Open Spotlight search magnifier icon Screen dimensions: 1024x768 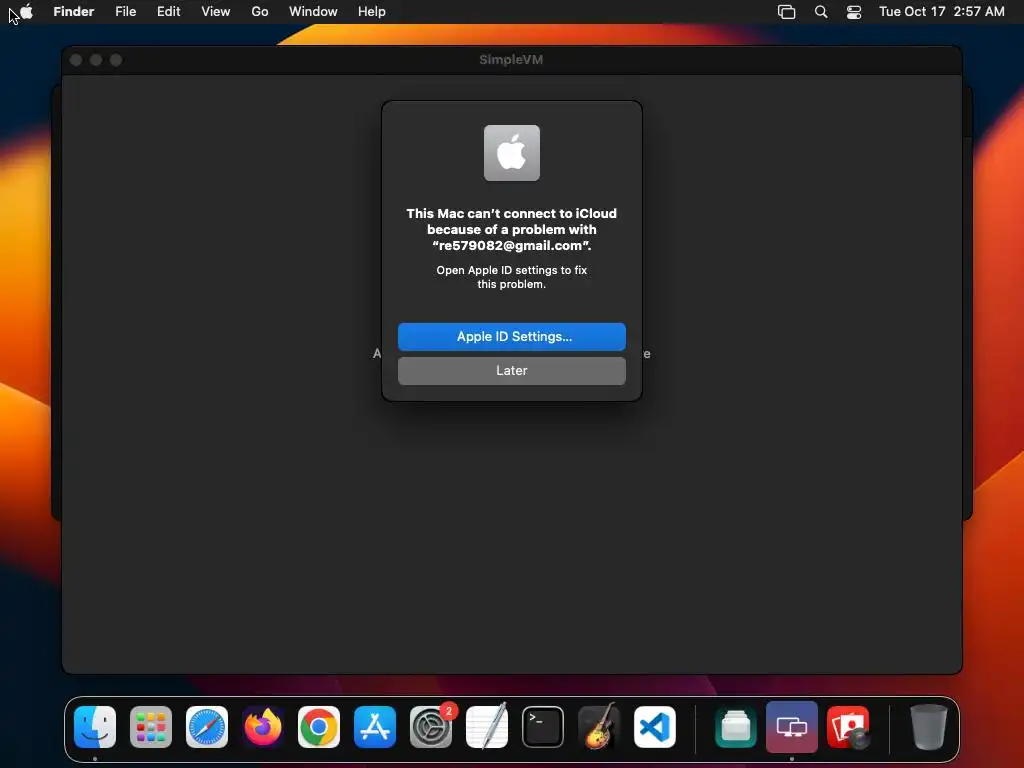pyautogui.click(x=821, y=12)
